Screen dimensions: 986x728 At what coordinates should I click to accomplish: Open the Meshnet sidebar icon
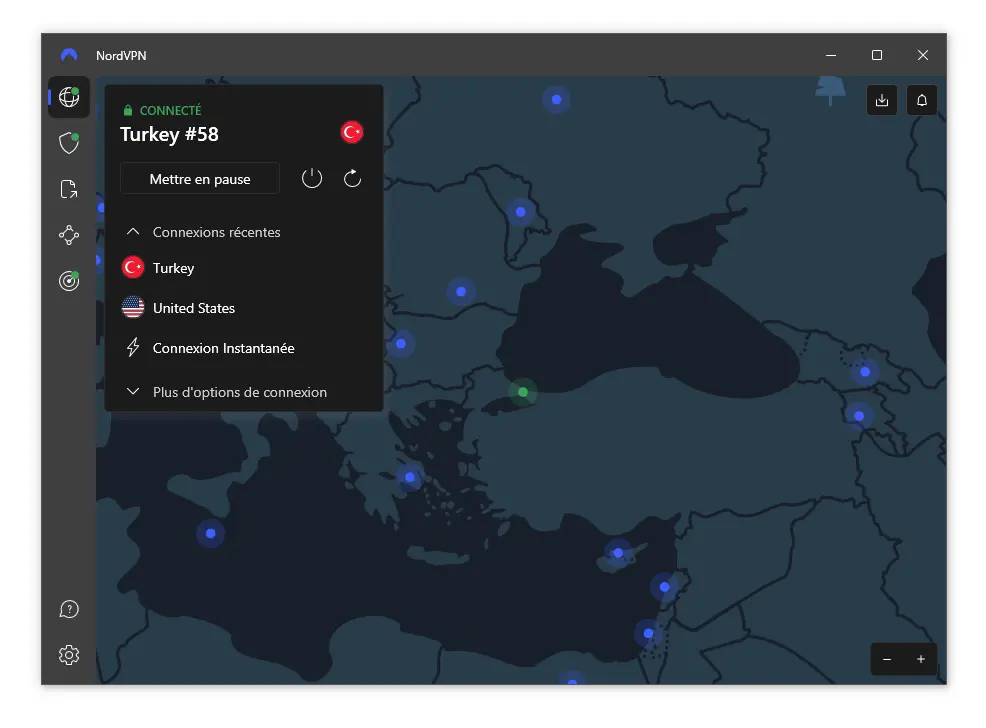69,235
